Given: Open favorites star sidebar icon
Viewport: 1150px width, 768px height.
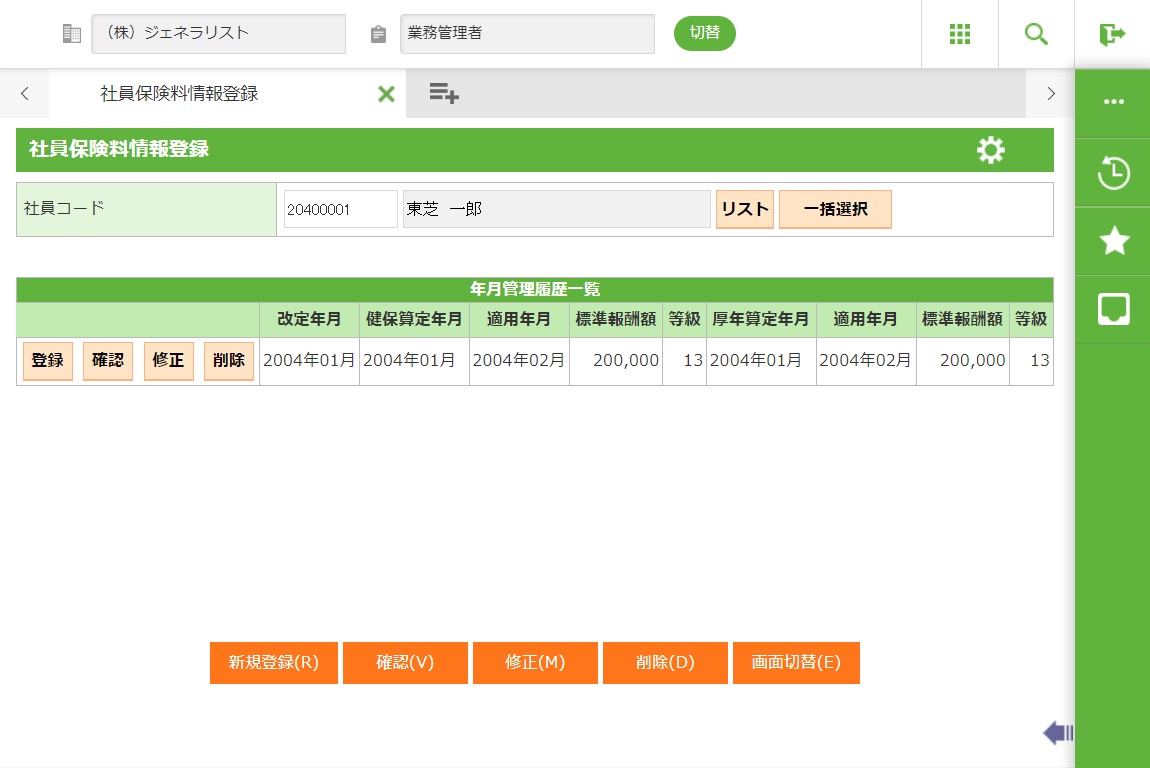Looking at the screenshot, I should tap(1113, 241).
